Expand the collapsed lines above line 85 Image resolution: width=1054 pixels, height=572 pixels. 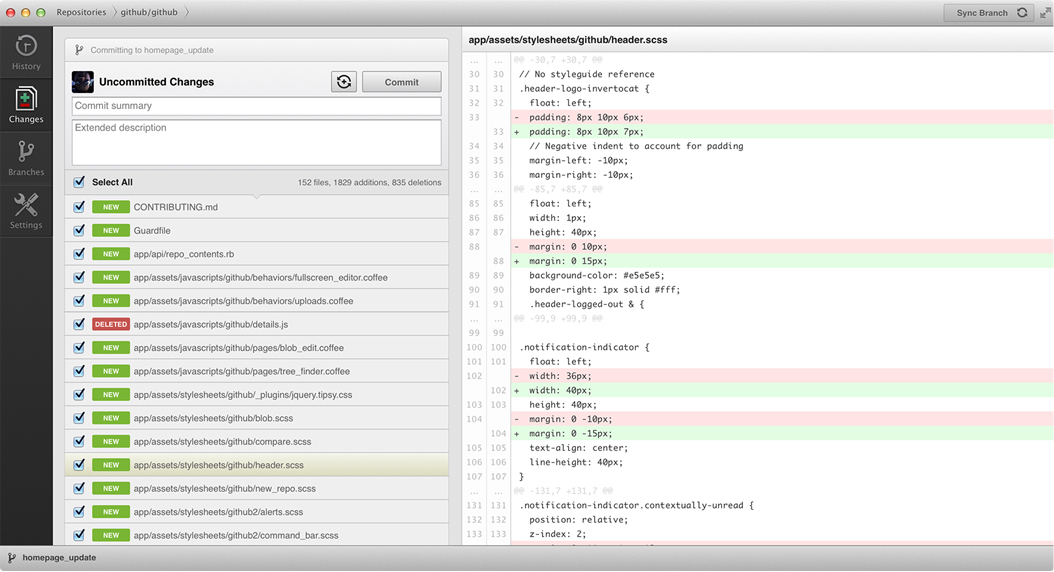pos(557,189)
